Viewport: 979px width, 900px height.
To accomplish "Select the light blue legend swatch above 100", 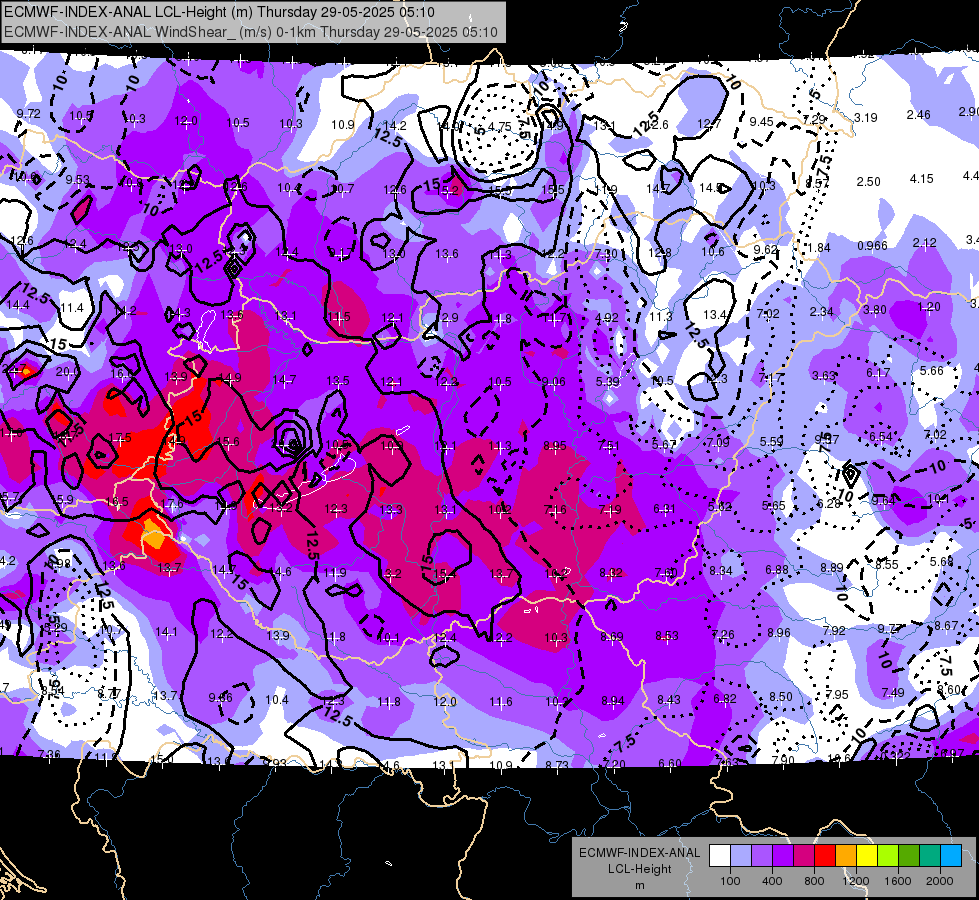I will (x=741, y=856).
